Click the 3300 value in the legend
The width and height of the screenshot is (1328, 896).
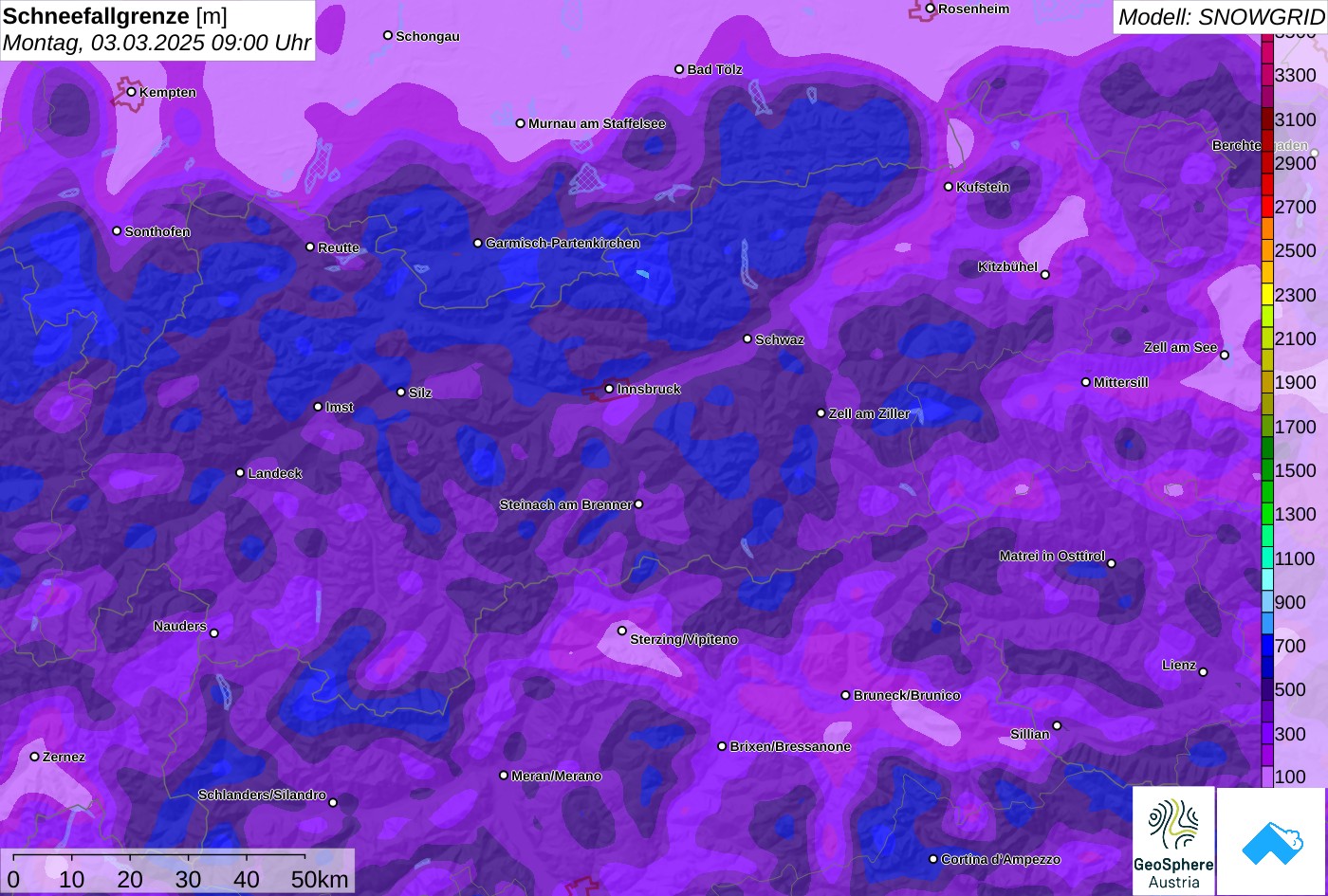pos(1296,75)
